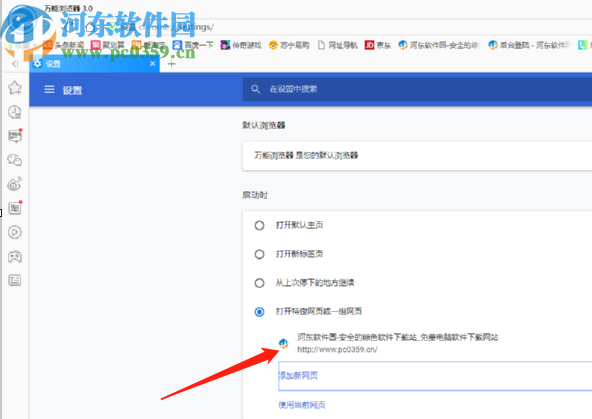Open the 网址导航 bookmark
This screenshot has height=419, width=592.
[337, 45]
